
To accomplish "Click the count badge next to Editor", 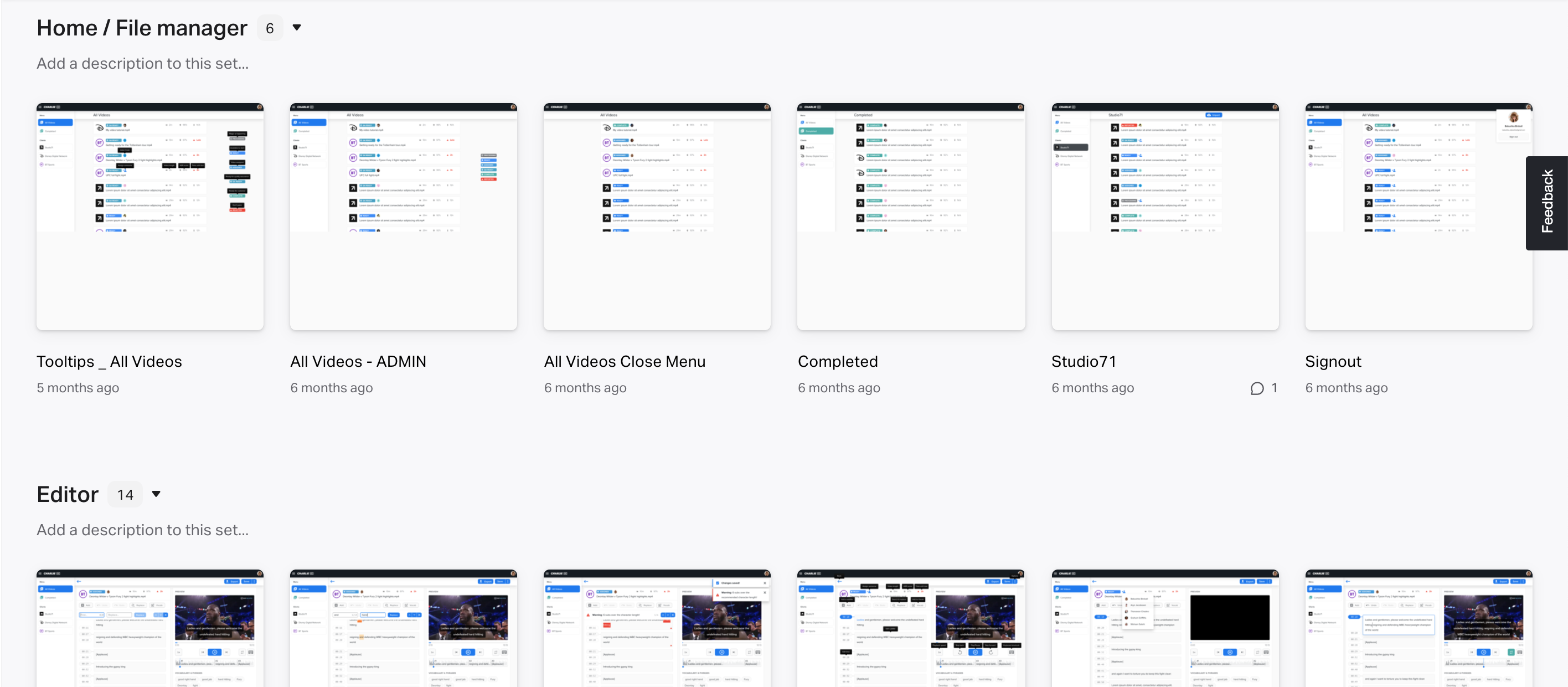I will (125, 495).
